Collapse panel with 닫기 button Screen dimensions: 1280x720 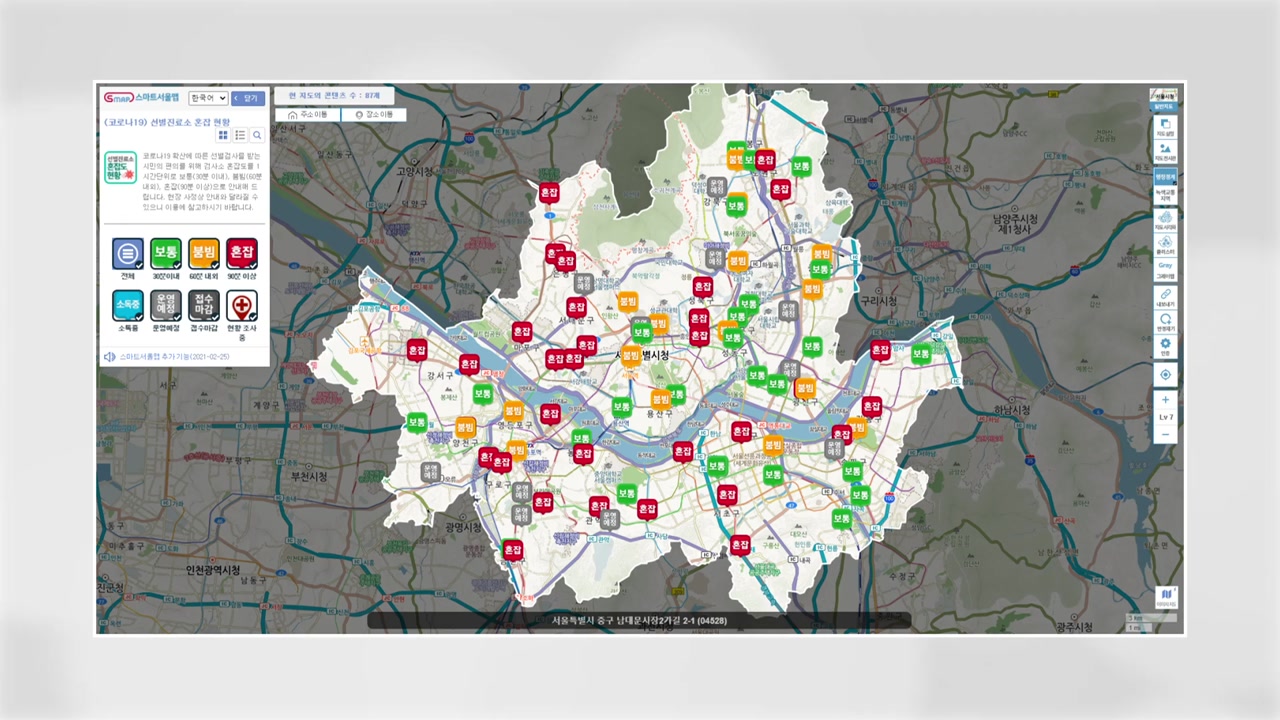tap(247, 98)
